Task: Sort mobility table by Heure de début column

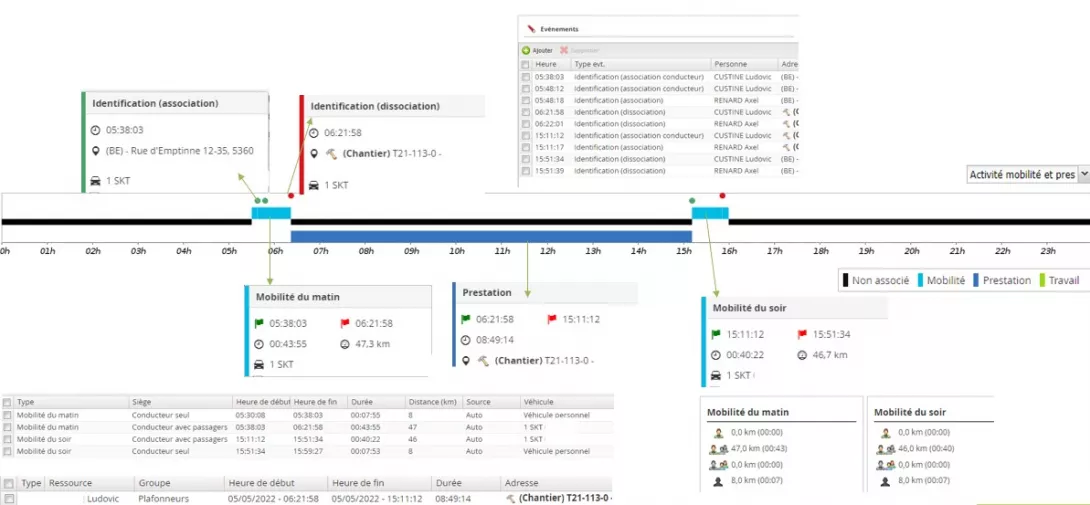Action: tap(262, 402)
